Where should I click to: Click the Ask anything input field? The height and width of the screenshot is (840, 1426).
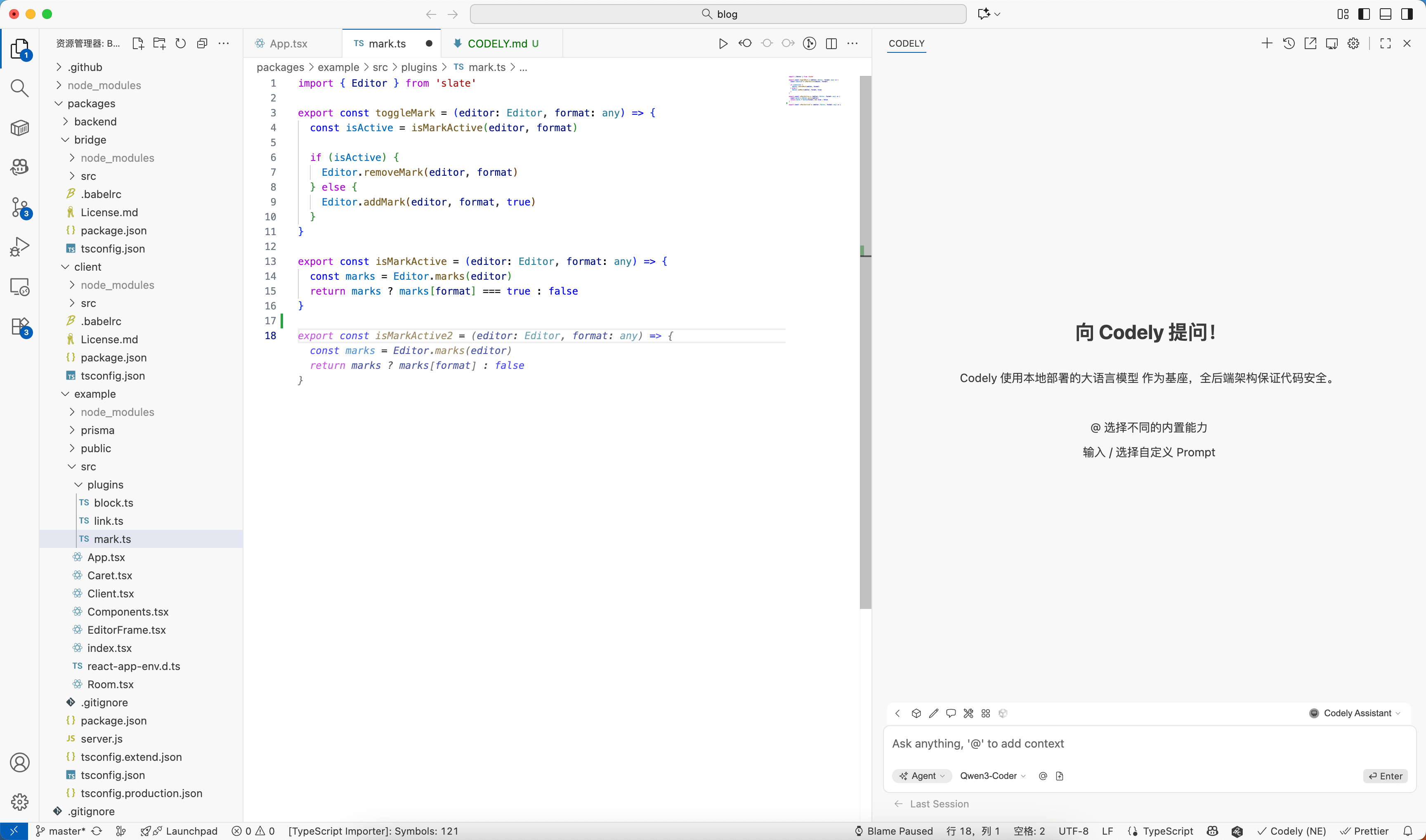[1132, 744]
